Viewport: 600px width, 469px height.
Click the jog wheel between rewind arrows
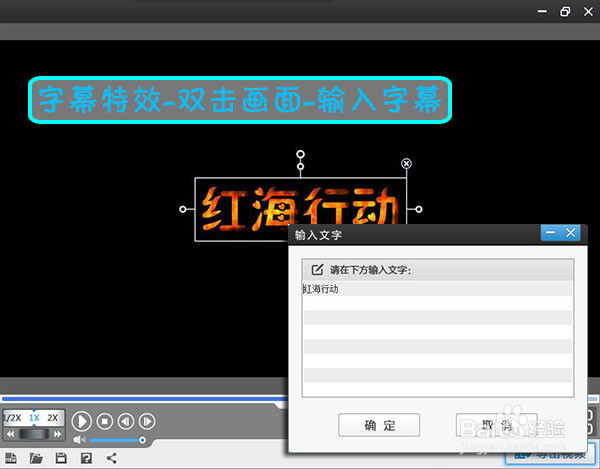click(34, 434)
